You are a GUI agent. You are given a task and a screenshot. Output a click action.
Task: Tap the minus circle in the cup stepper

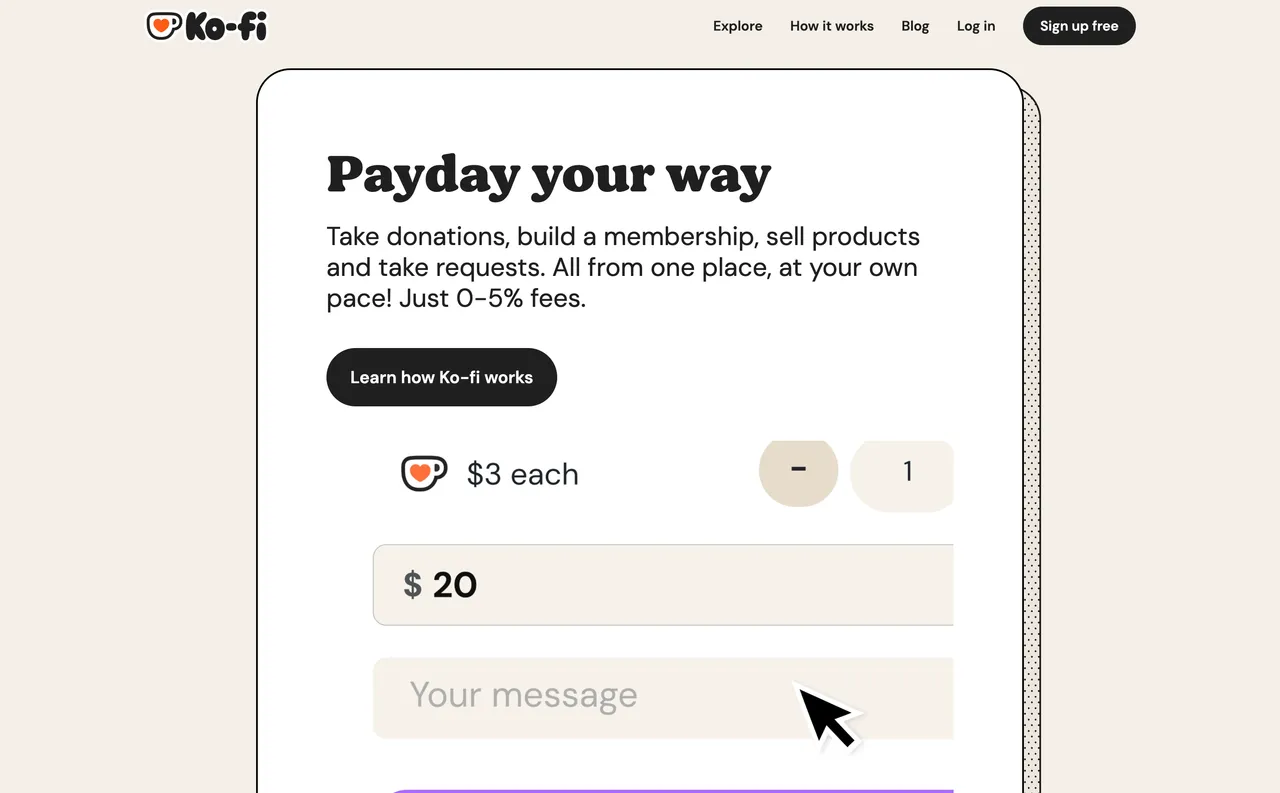tap(798, 471)
